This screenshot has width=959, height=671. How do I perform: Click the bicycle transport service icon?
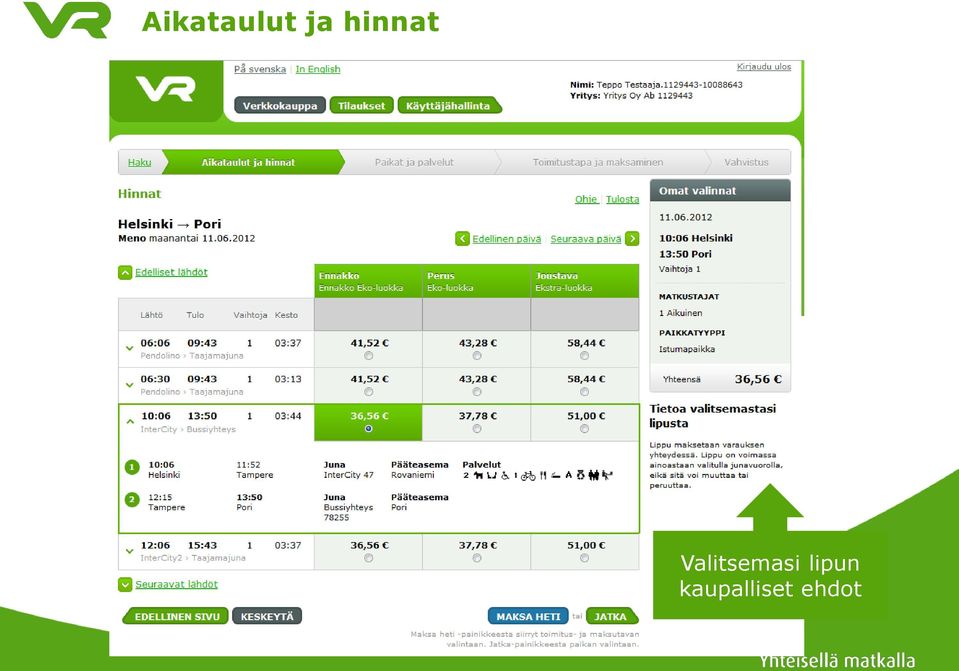(528, 475)
